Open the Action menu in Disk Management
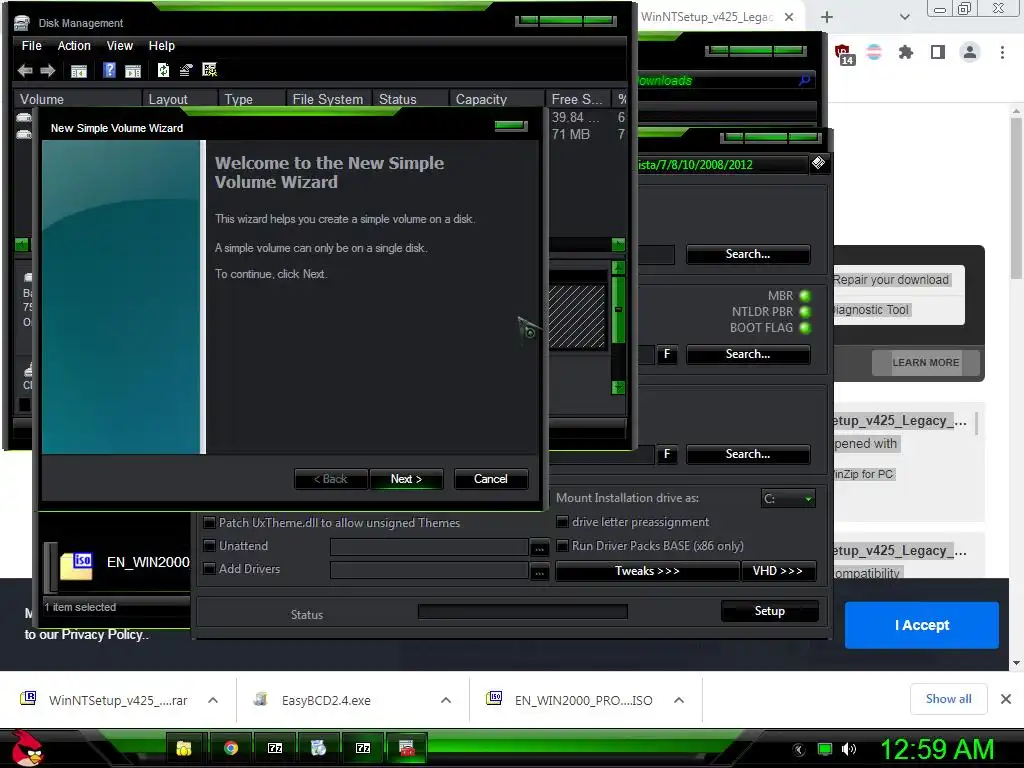 (x=74, y=46)
